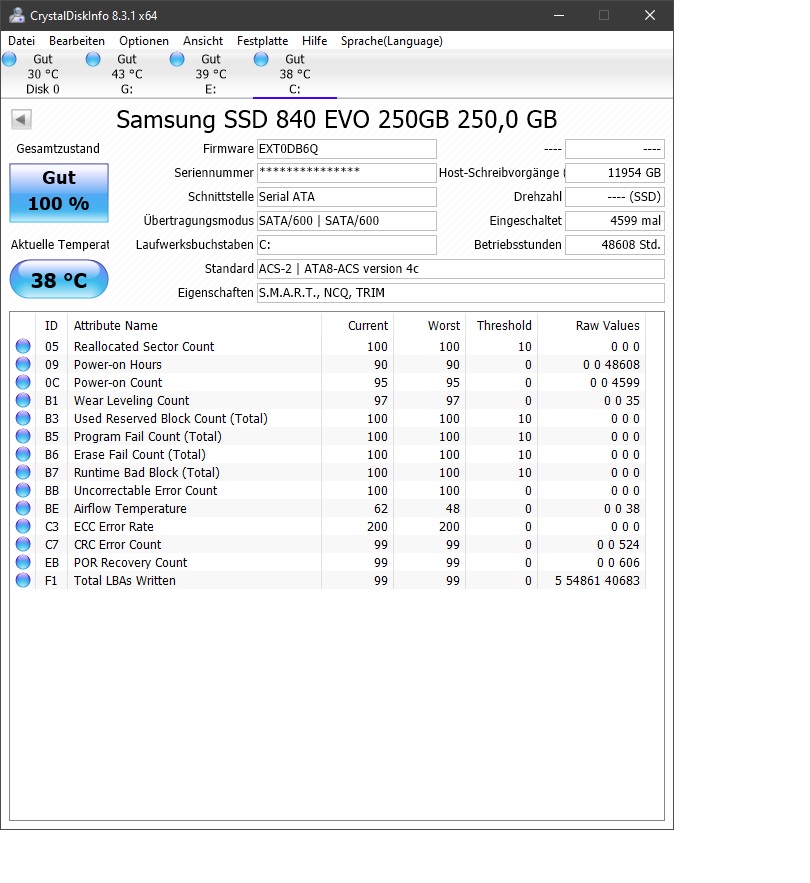The width and height of the screenshot is (810, 883).
Task: Click status orb of Runtime Bad Block row
Action: pos(23,472)
